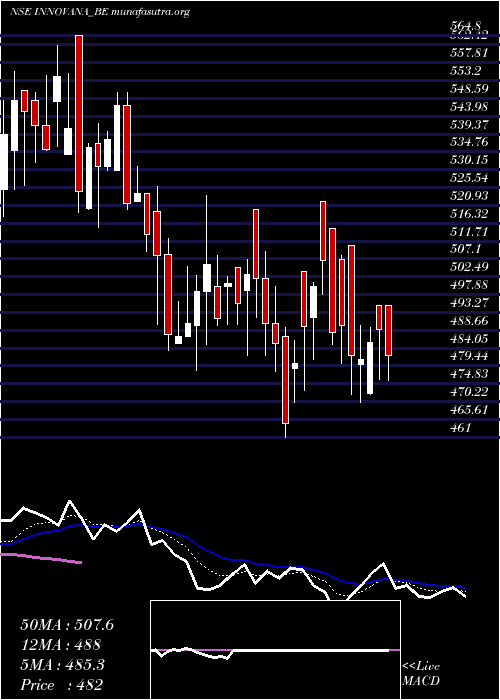Viewport: 500px width, 700px height.
Task: Select the 5MA : 485.3 readout
Action: [x=62, y=665]
